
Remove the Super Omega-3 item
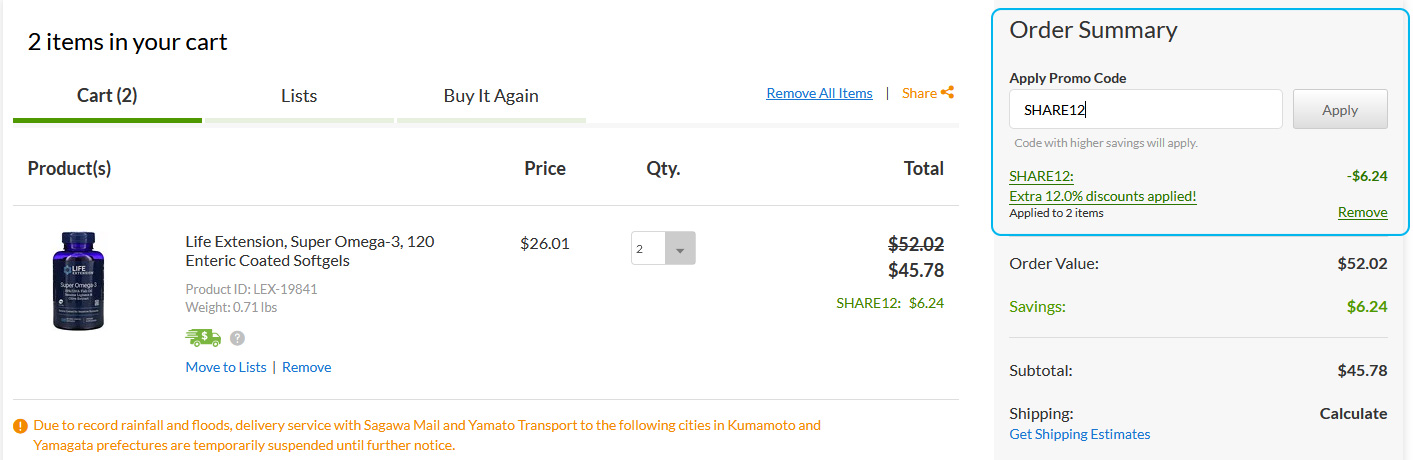pos(306,367)
